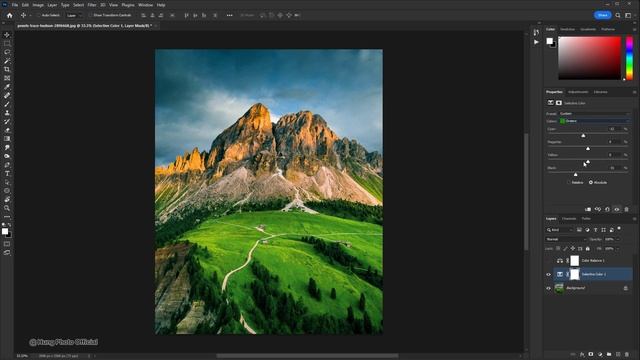This screenshot has height=360, width=640.
Task: Clip adjustment to layer icon in Properties
Action: [588, 209]
